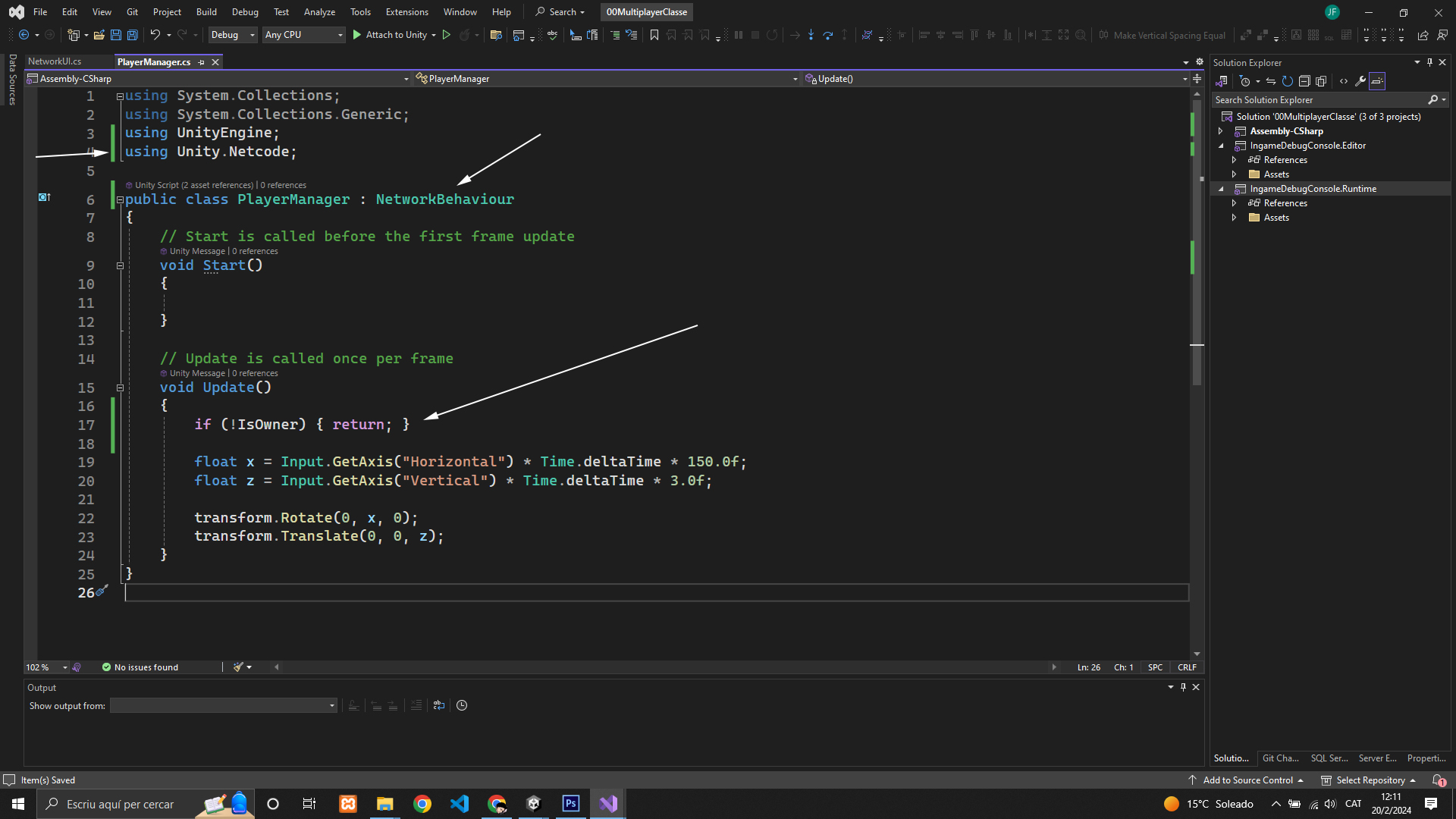The height and width of the screenshot is (819, 1456).
Task: Toggle the Auto Hide pin of the Output panel
Action: (1183, 687)
